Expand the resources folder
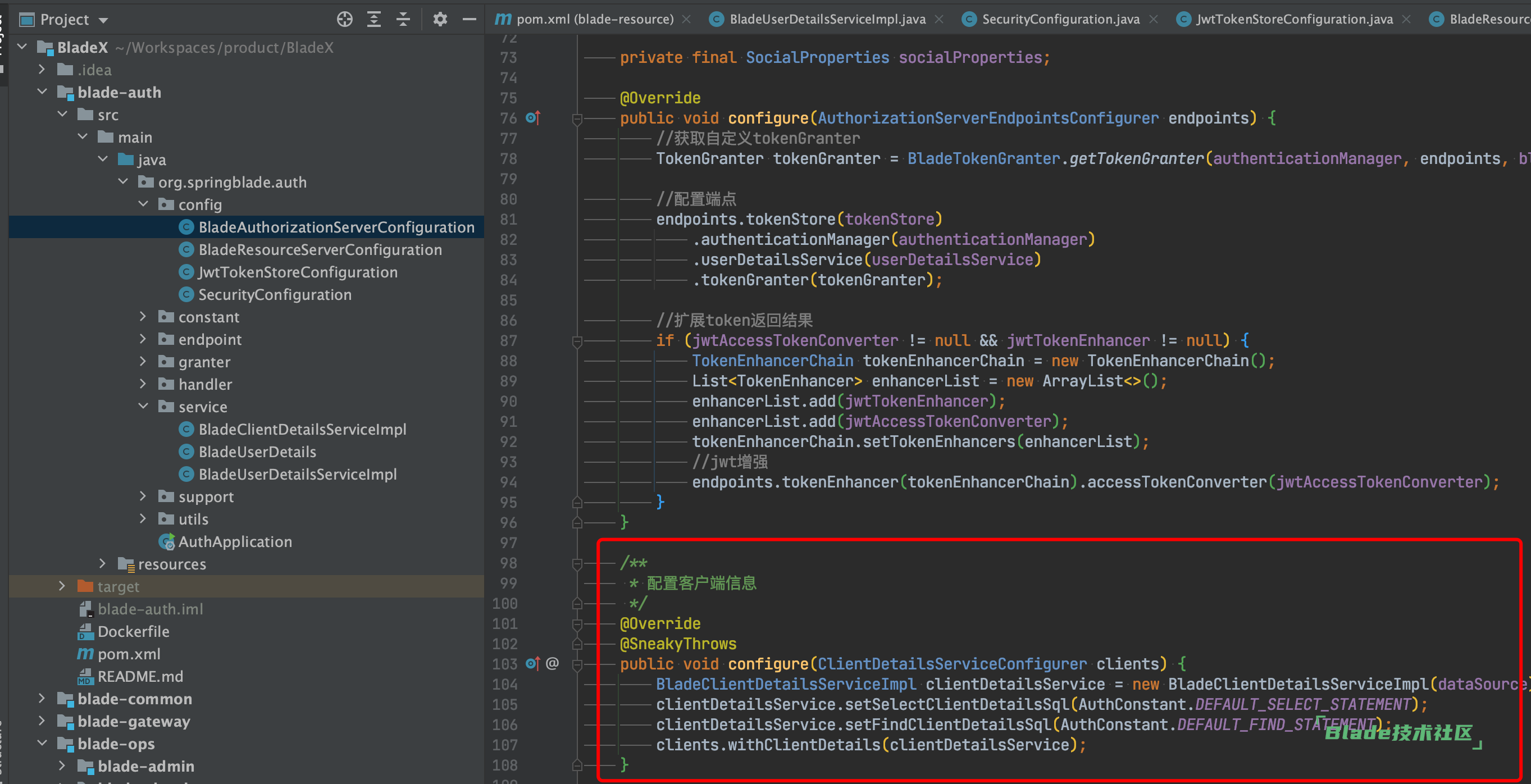The image size is (1531, 784). coord(102,563)
